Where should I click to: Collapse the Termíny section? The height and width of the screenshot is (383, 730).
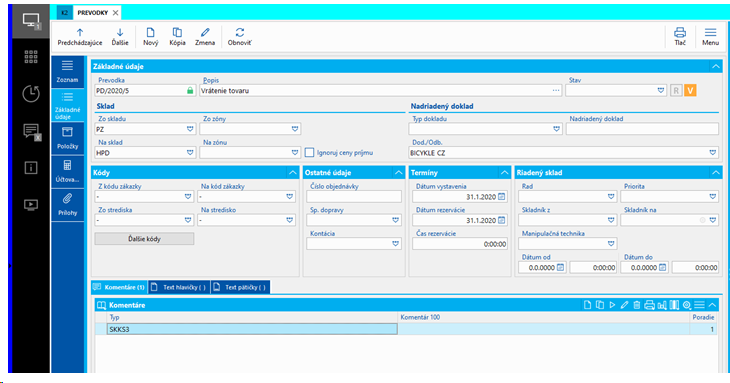[504, 173]
